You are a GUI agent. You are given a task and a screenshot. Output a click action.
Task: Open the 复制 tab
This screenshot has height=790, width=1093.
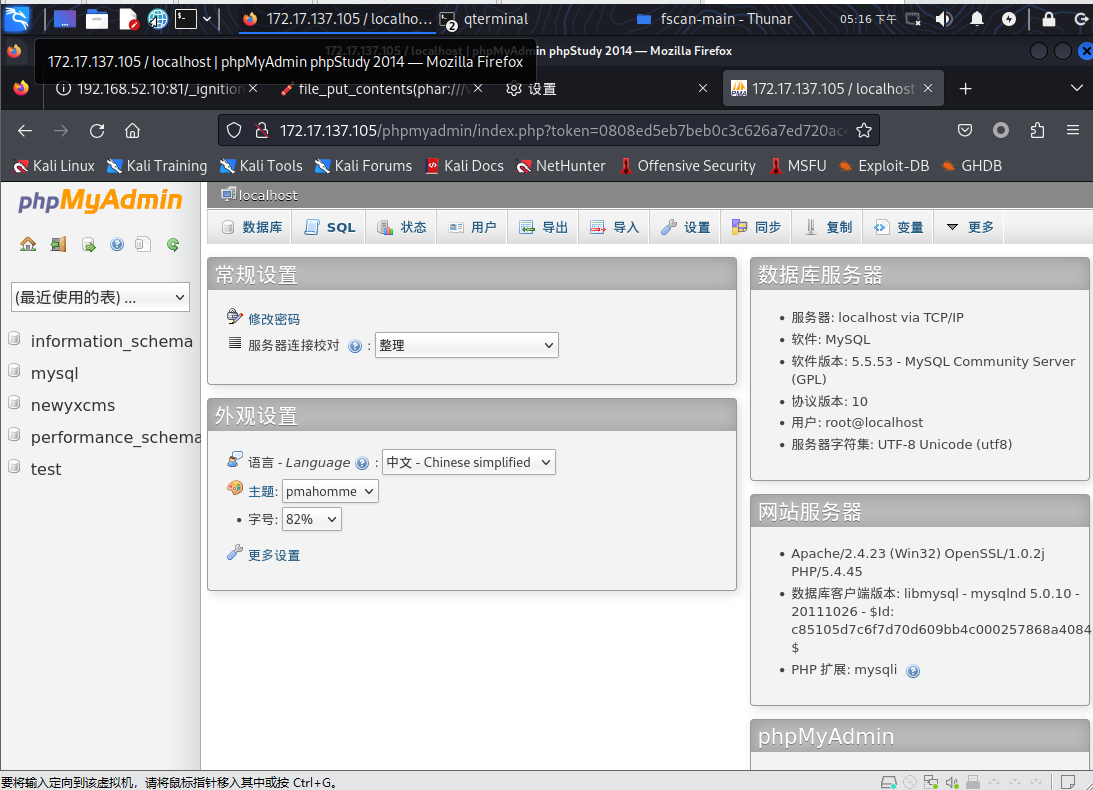tap(827, 227)
